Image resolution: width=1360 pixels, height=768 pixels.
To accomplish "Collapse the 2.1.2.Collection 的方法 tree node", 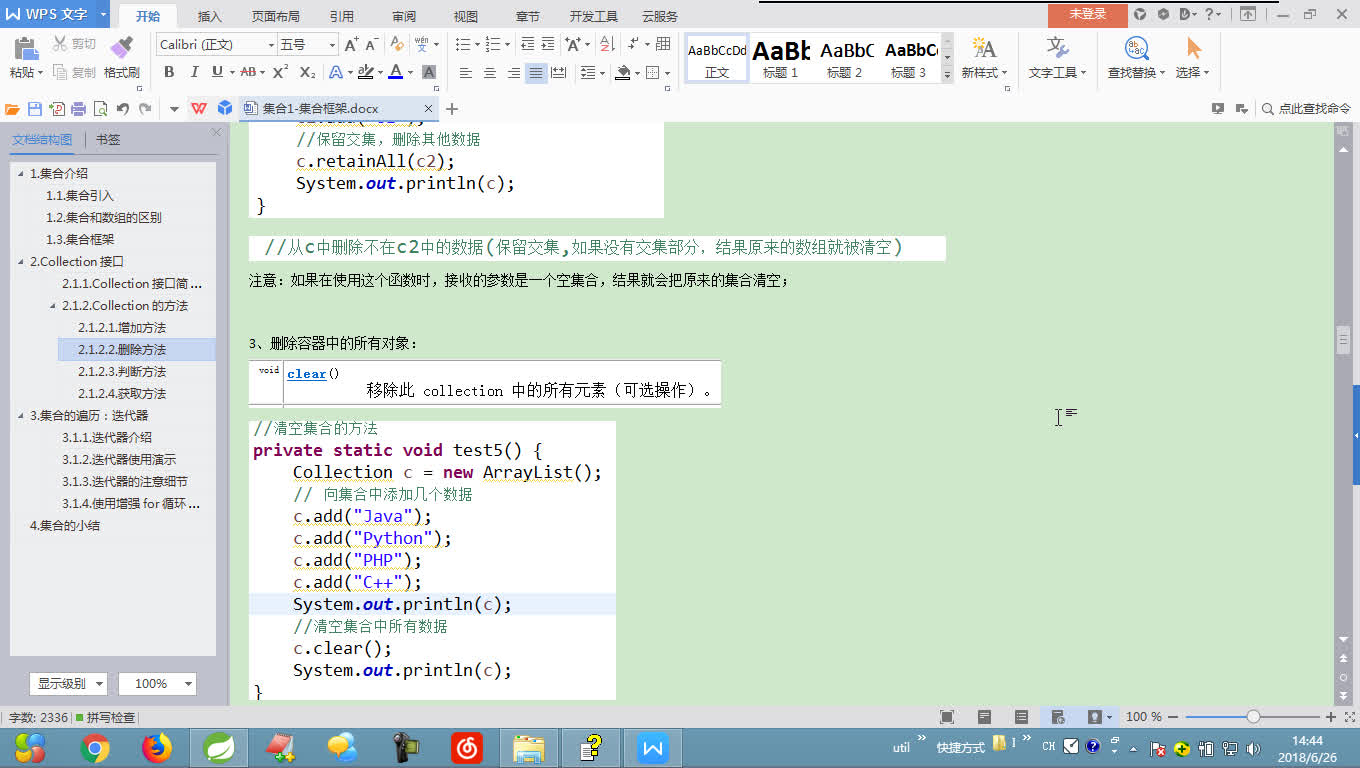I will pos(54,305).
